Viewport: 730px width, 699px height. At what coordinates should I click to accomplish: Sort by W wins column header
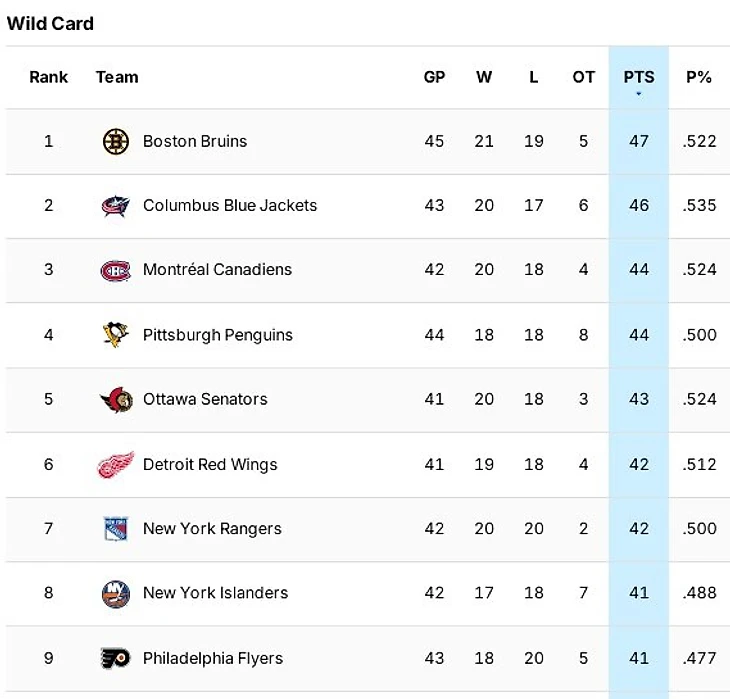click(x=484, y=77)
